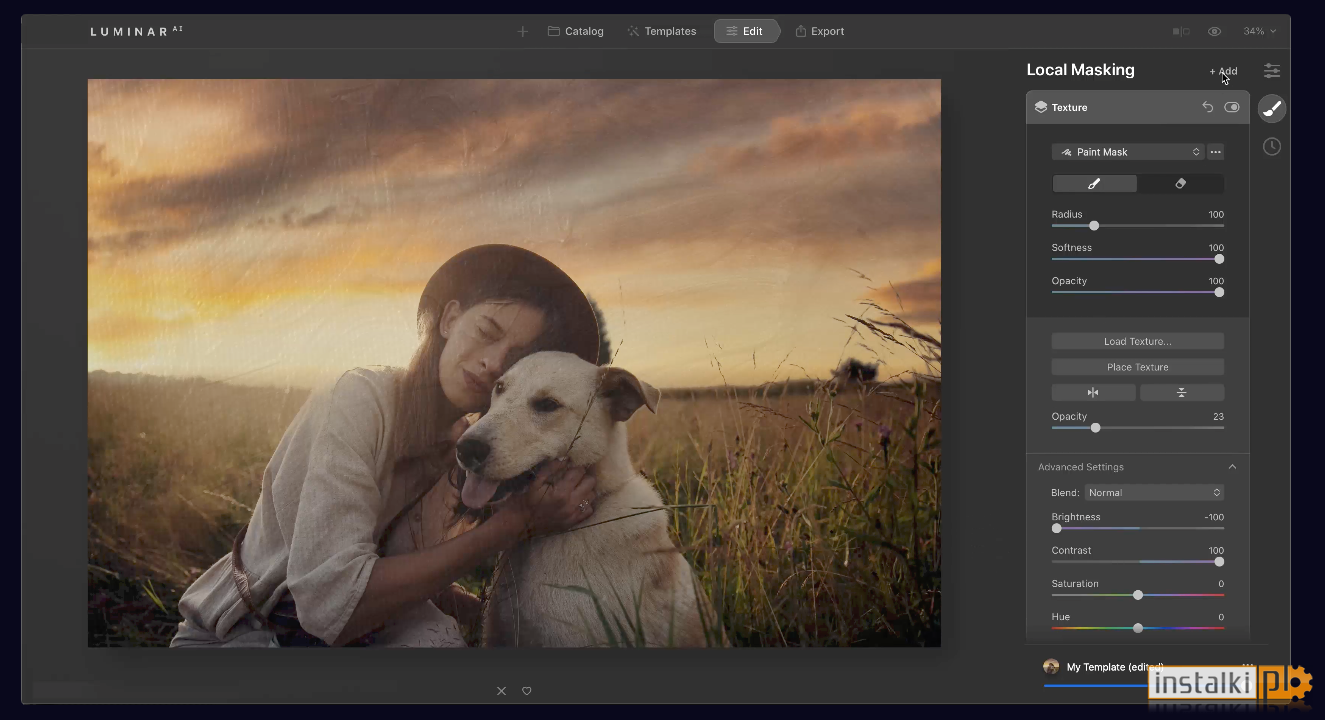Collapse the Advanced Settings section
This screenshot has height=720, width=1325.
[1232, 467]
